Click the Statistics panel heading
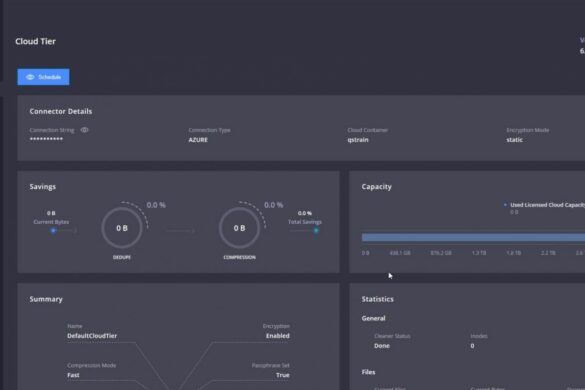This screenshot has height=390, width=585. [x=378, y=299]
